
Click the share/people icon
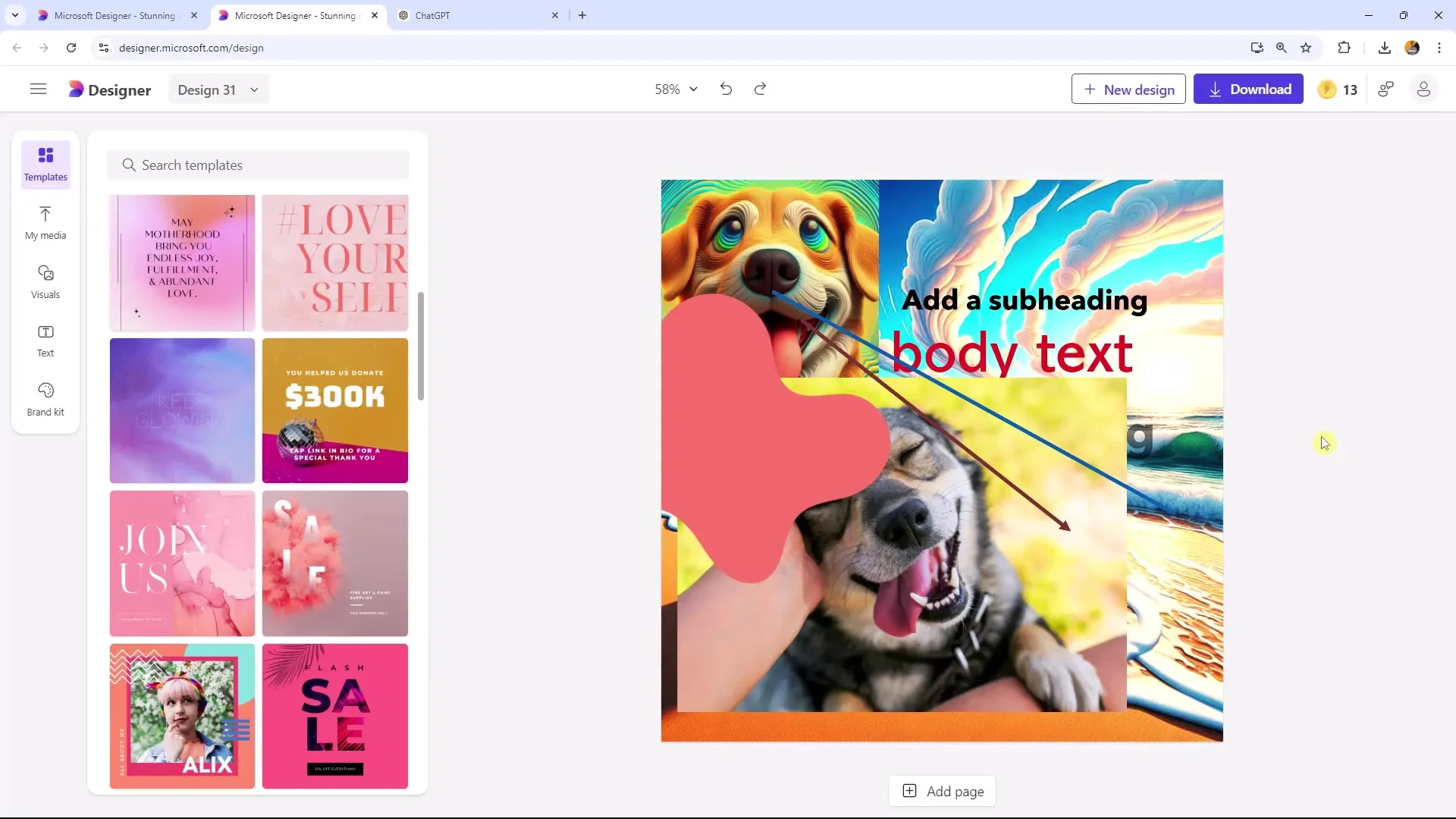point(1389,89)
